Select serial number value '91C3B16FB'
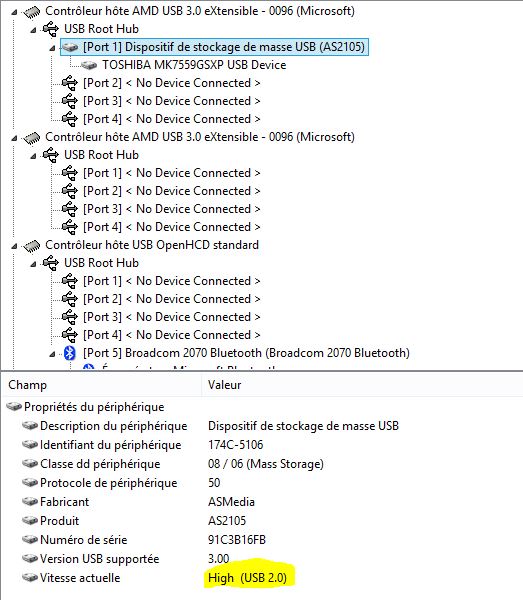Screen dimensions: 523x600 pyautogui.click(x=237, y=540)
